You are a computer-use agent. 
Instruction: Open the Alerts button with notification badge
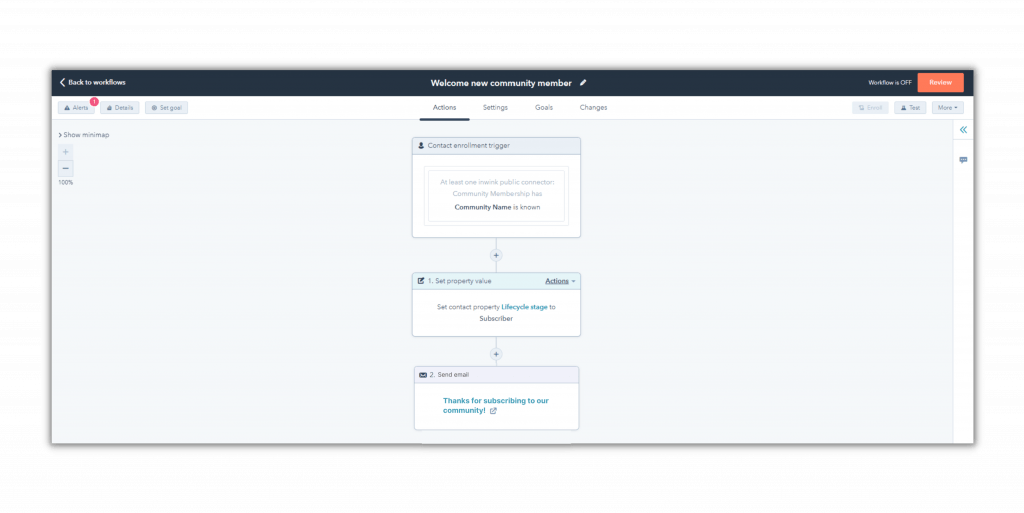point(76,108)
